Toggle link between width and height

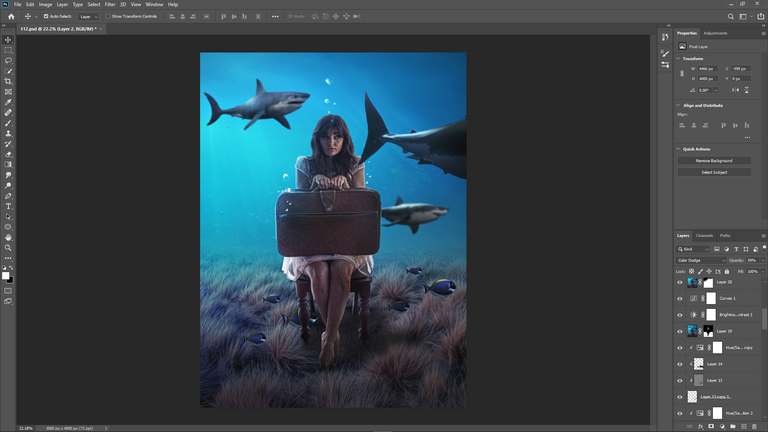tap(682, 73)
